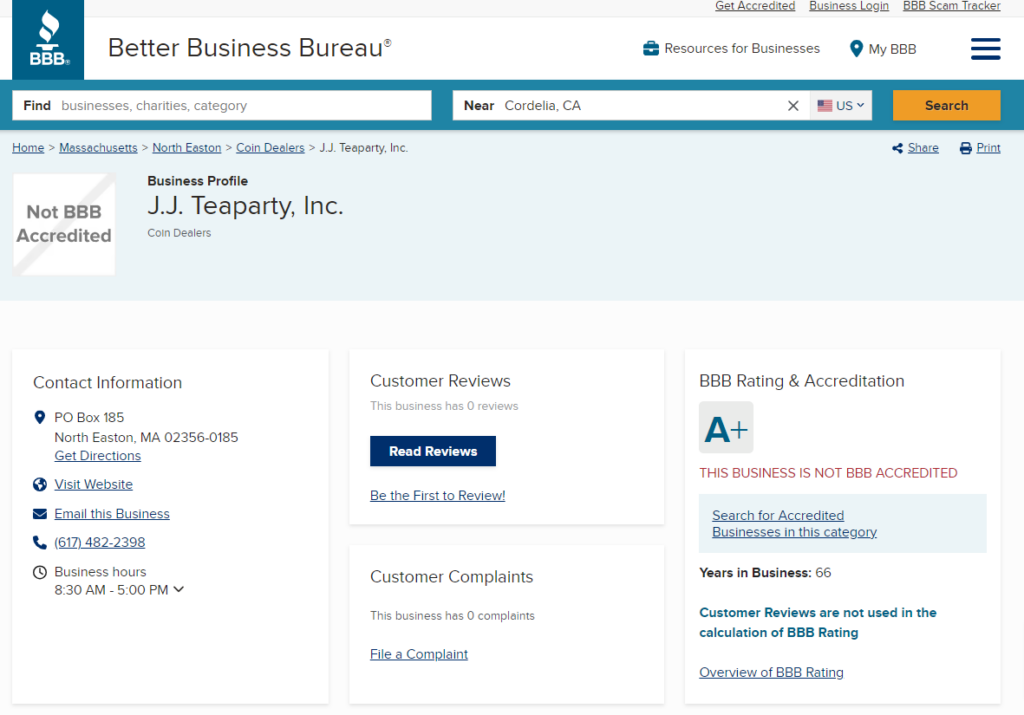The image size is (1024, 715).
Task: Click the Not BBB Accredited badge
Action: pyautogui.click(x=64, y=224)
